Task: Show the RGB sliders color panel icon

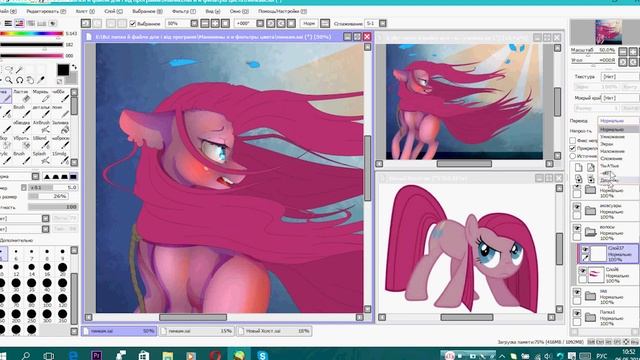Action: click(x=8, y=24)
